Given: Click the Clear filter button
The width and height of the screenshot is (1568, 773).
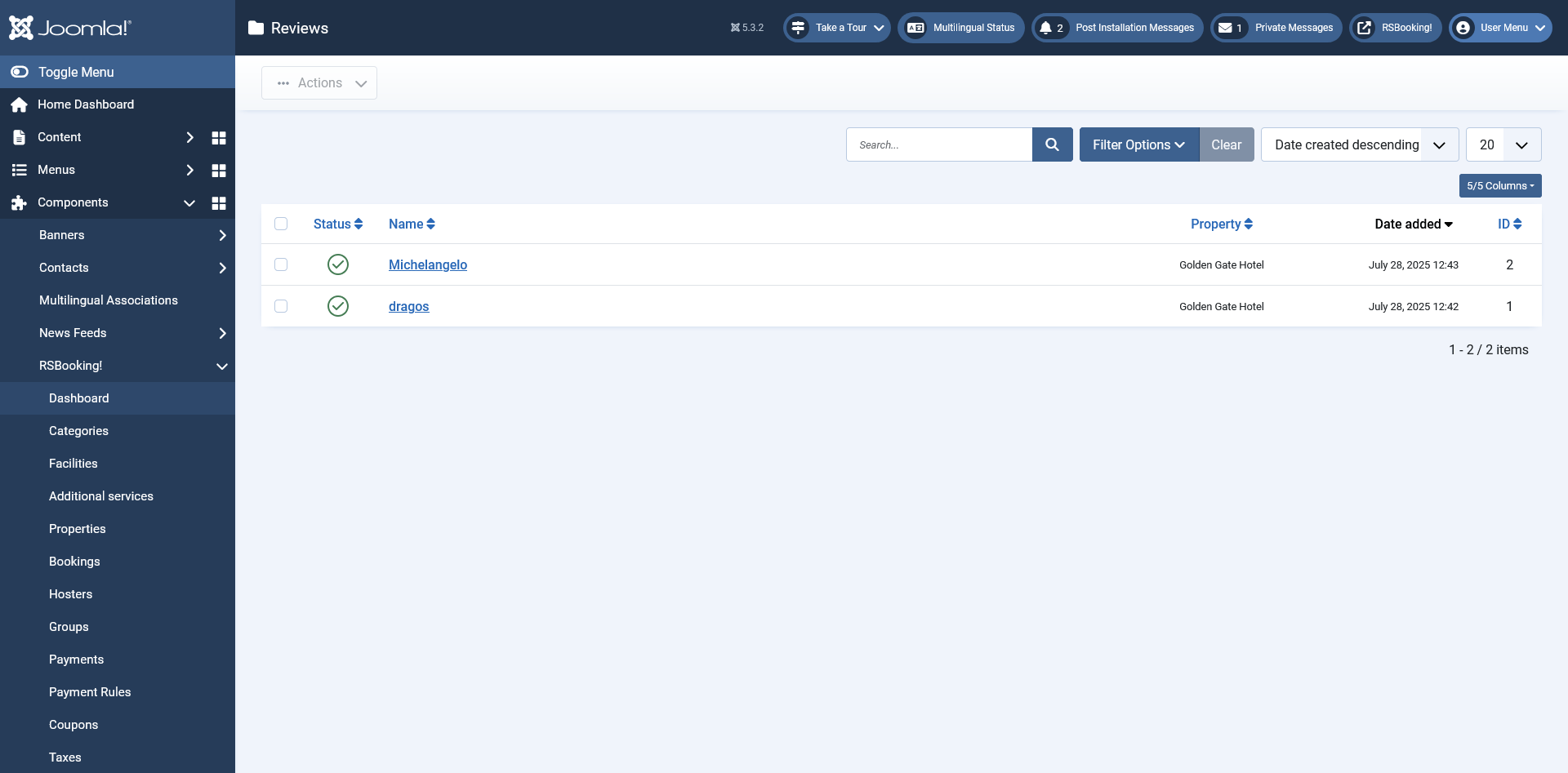Looking at the screenshot, I should tap(1227, 144).
